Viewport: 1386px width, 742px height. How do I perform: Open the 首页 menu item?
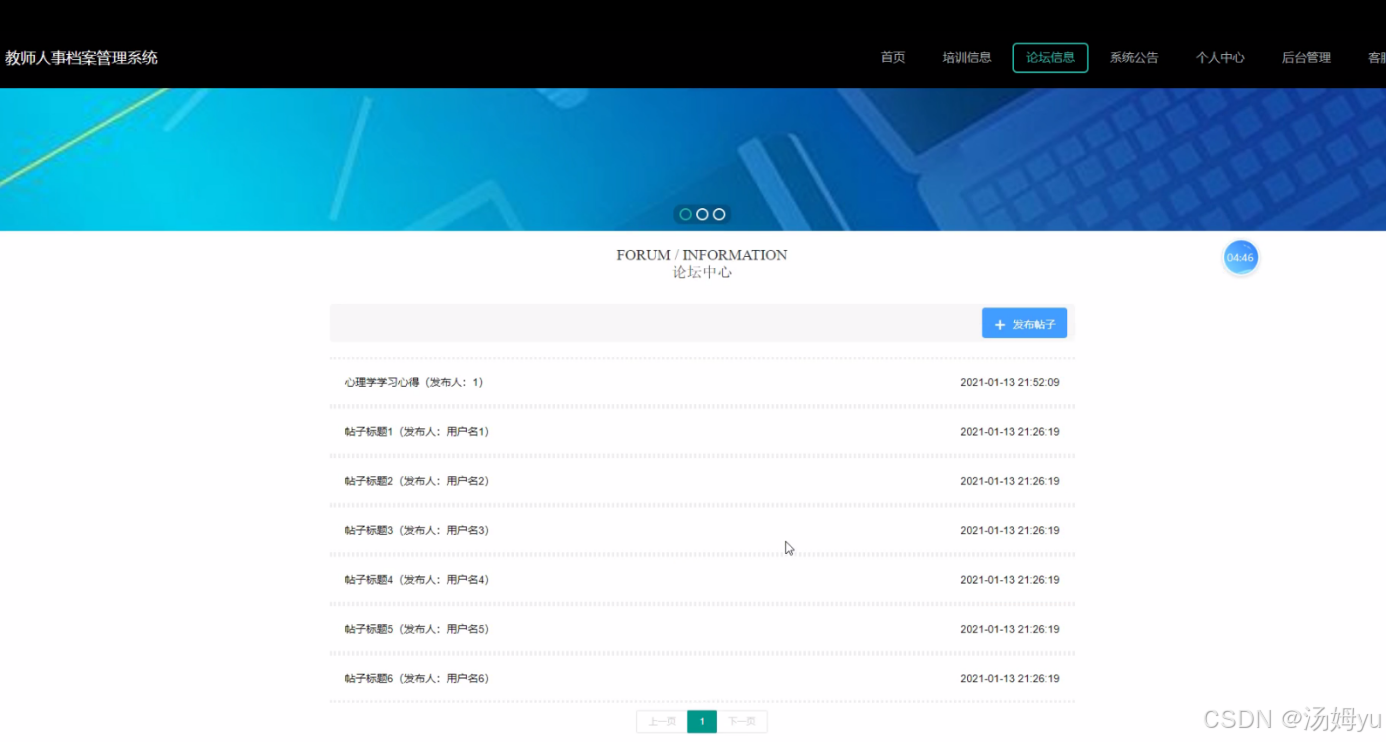(892, 58)
